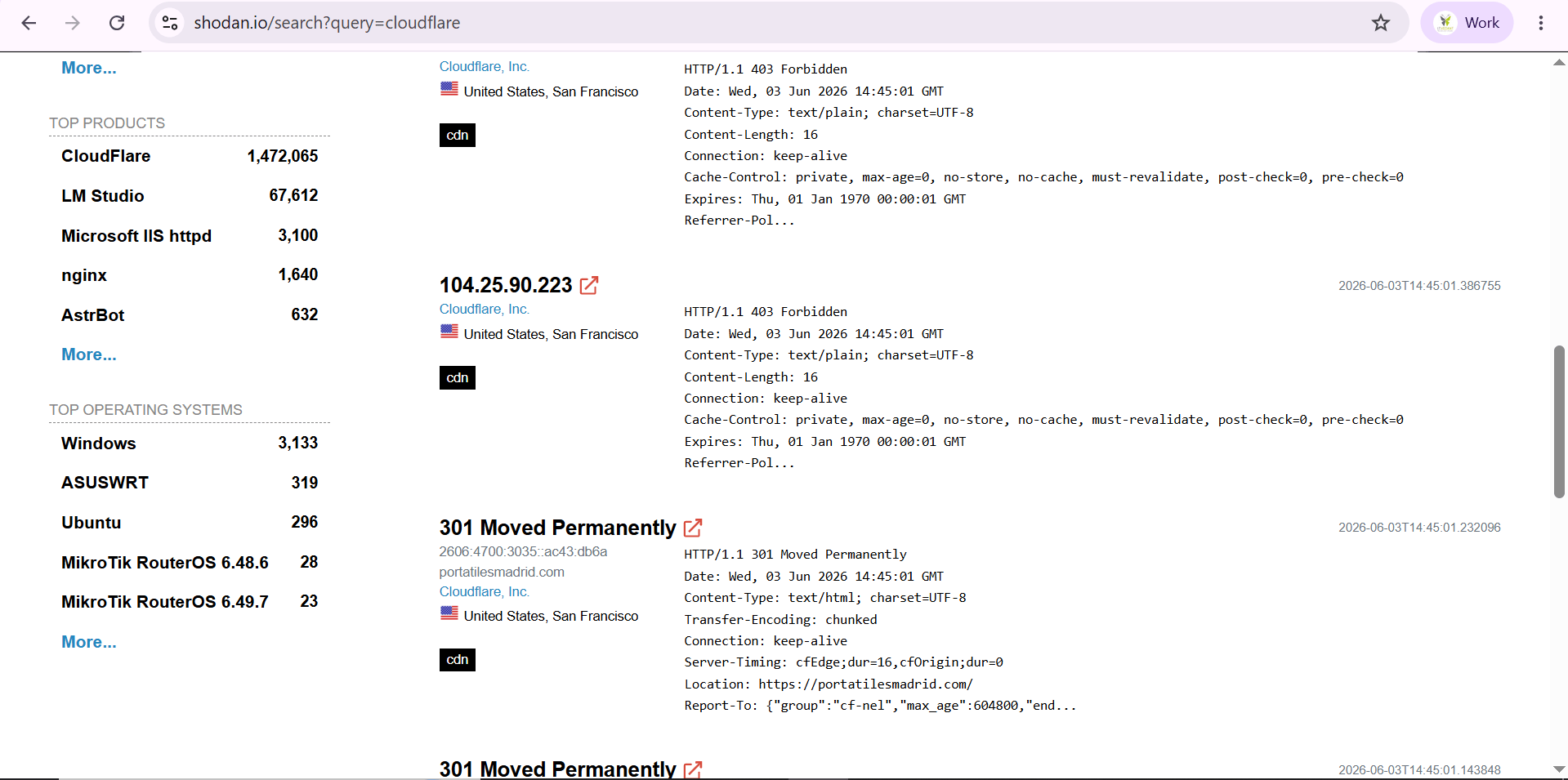Filter by CloudFlare product

pyautogui.click(x=106, y=156)
